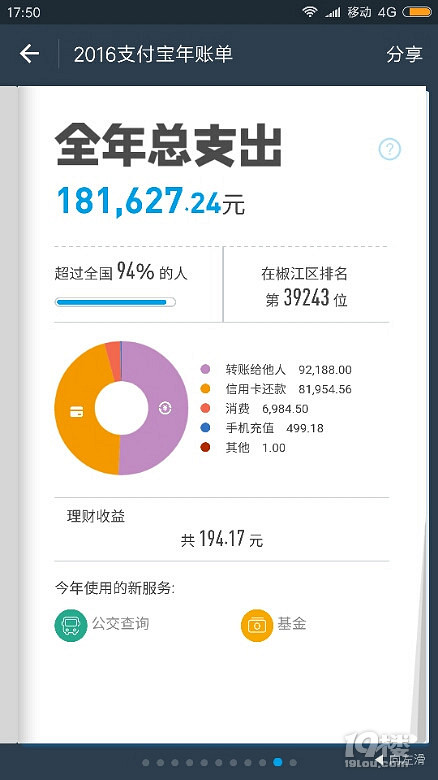Tap the Wi-Fi status icon
Image resolution: width=438 pixels, height=780 pixels.
pos(310,12)
